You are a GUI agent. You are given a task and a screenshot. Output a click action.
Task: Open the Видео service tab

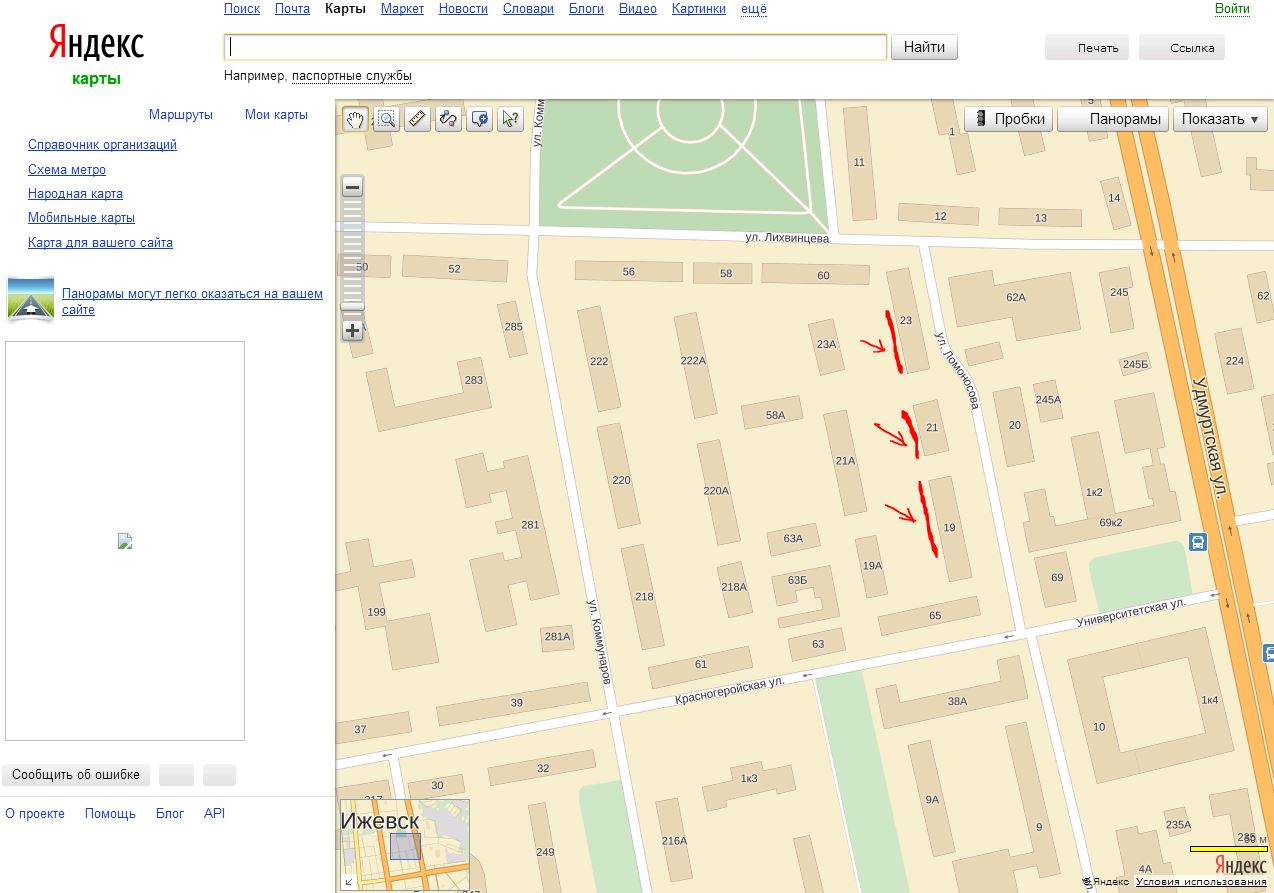point(638,9)
